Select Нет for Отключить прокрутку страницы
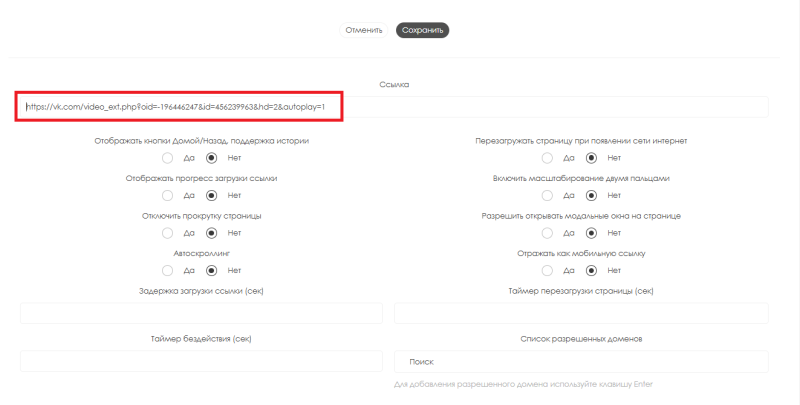 211,233
